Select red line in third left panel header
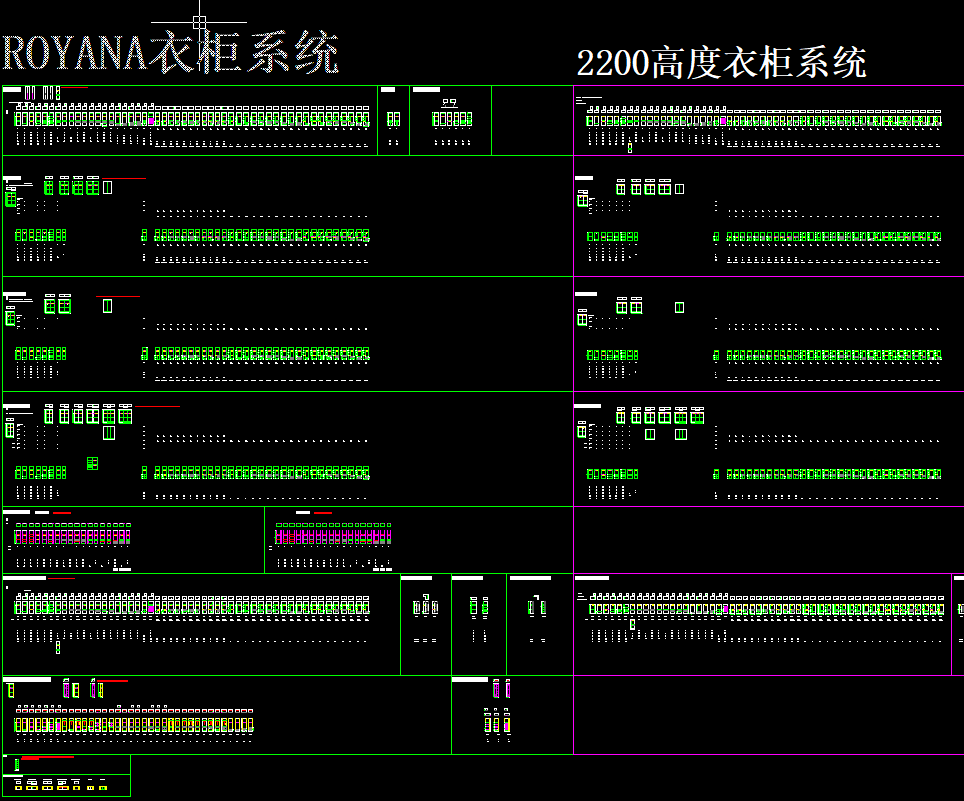The height and width of the screenshot is (801, 964). [118, 297]
